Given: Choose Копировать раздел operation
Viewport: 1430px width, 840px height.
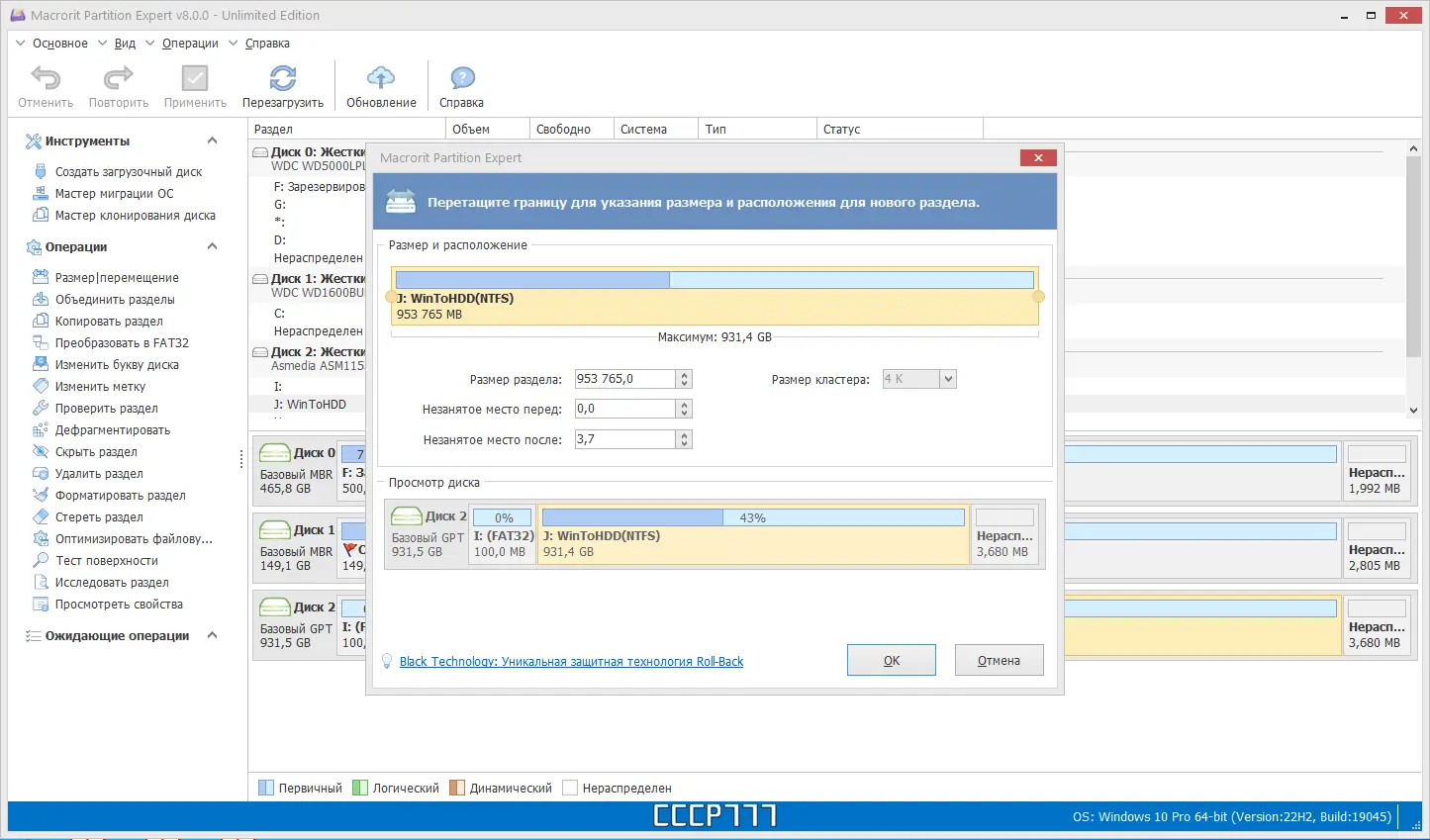Looking at the screenshot, I should point(109,322).
